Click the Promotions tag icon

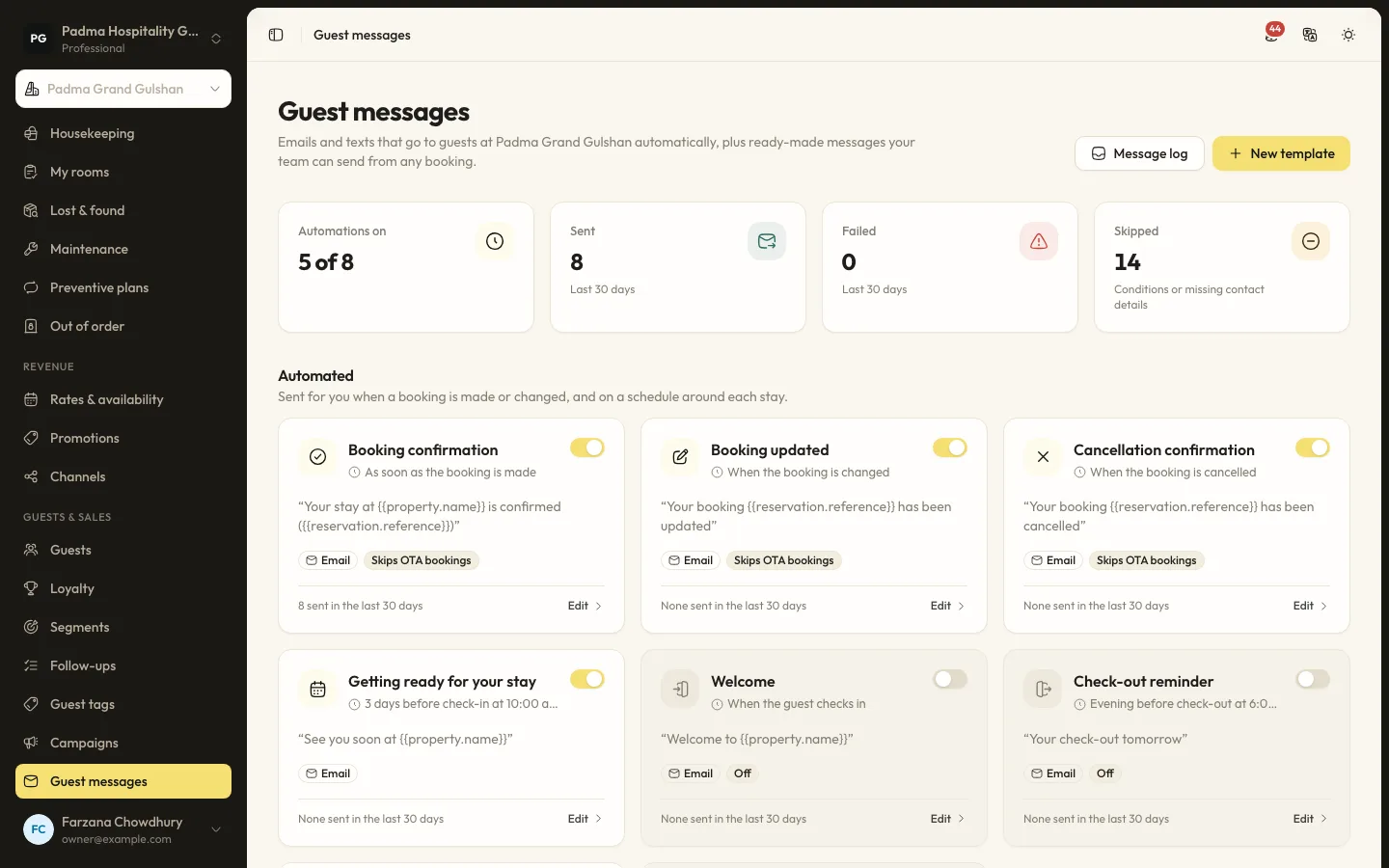[x=31, y=438]
